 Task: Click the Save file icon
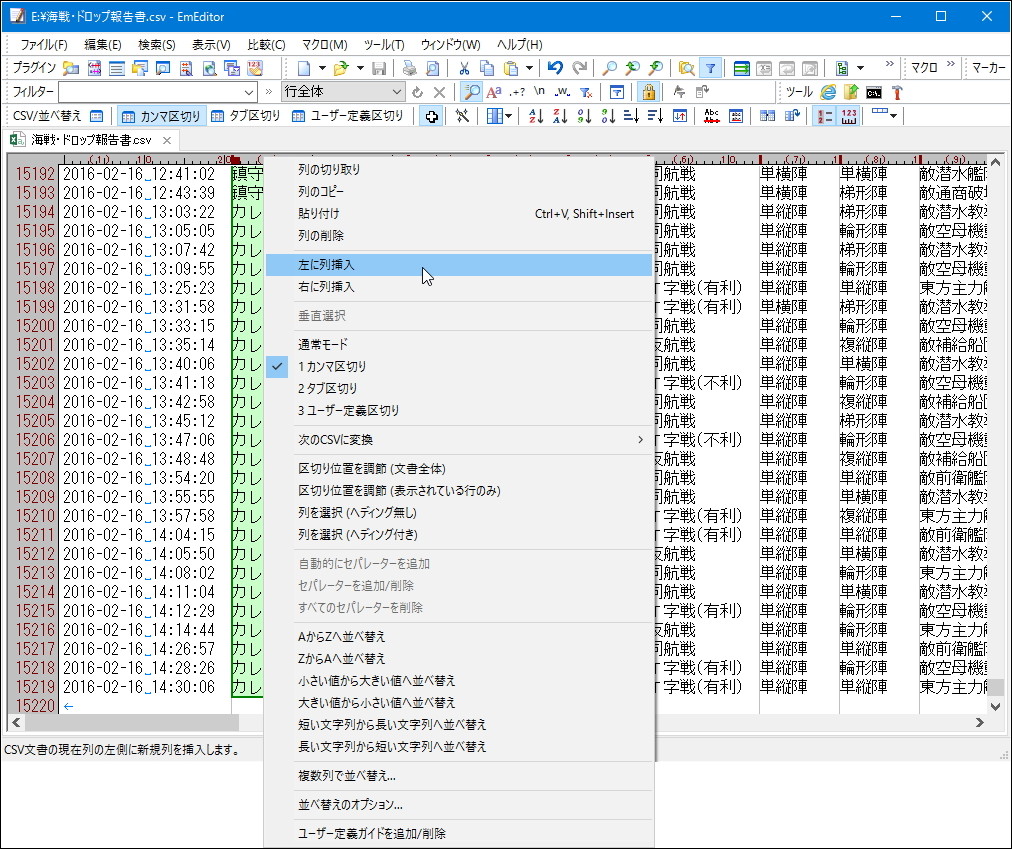point(380,68)
